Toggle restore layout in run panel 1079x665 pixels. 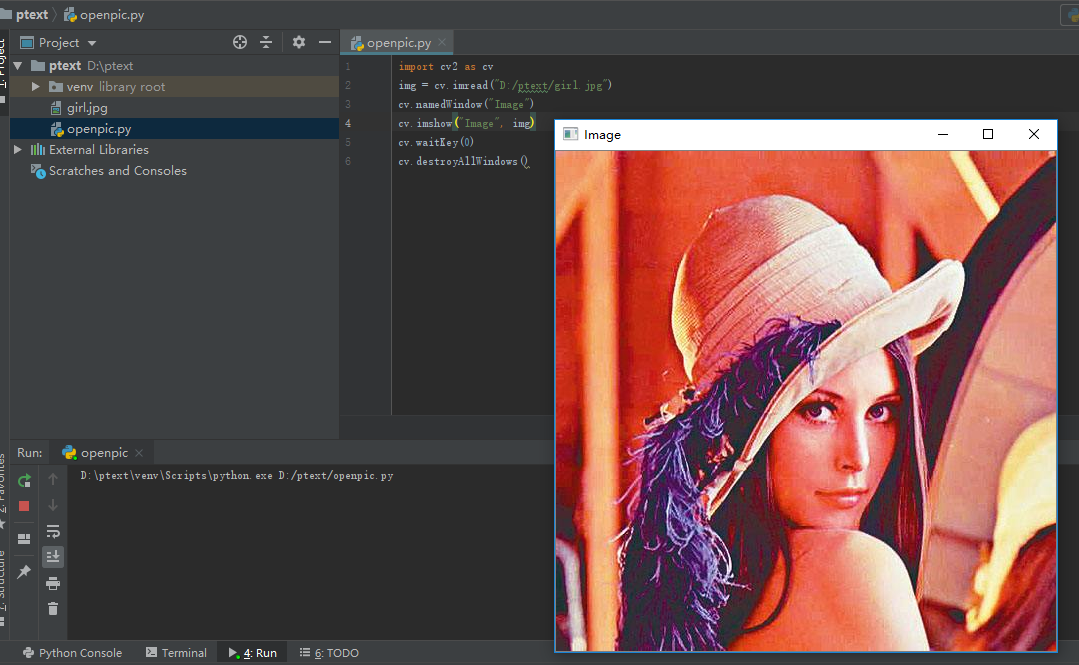tap(23, 537)
